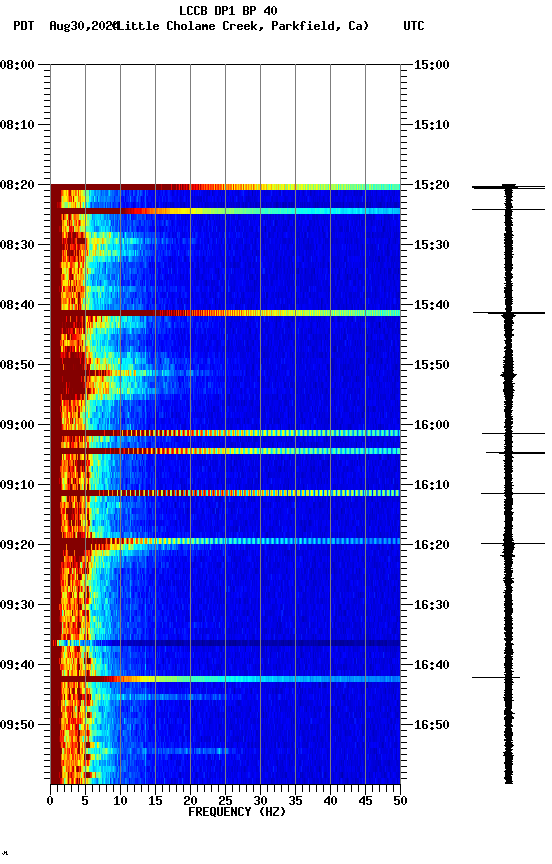
Task: Click the frequency axis label "30"
Action: [260, 801]
